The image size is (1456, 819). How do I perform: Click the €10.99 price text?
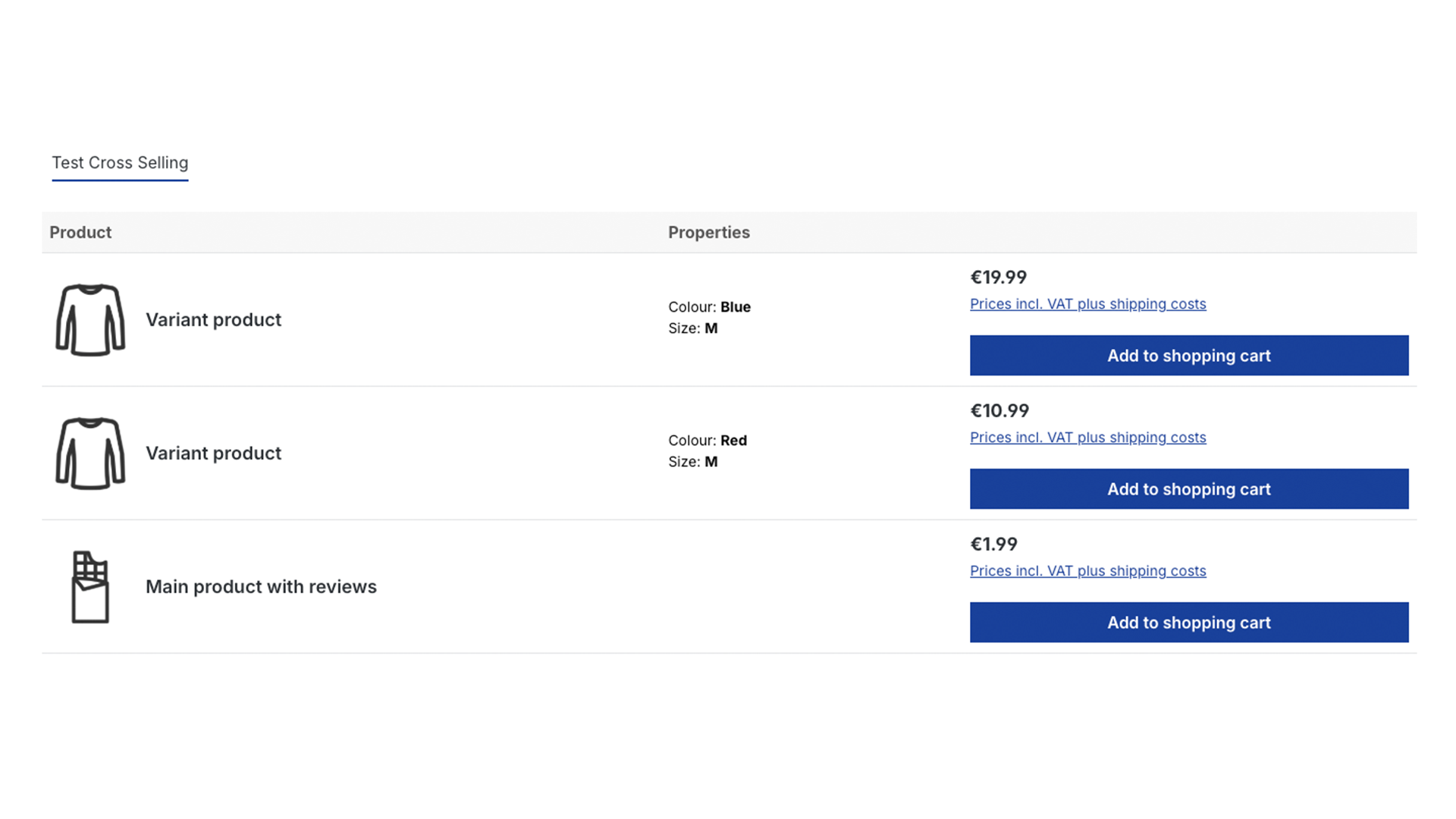(x=999, y=411)
